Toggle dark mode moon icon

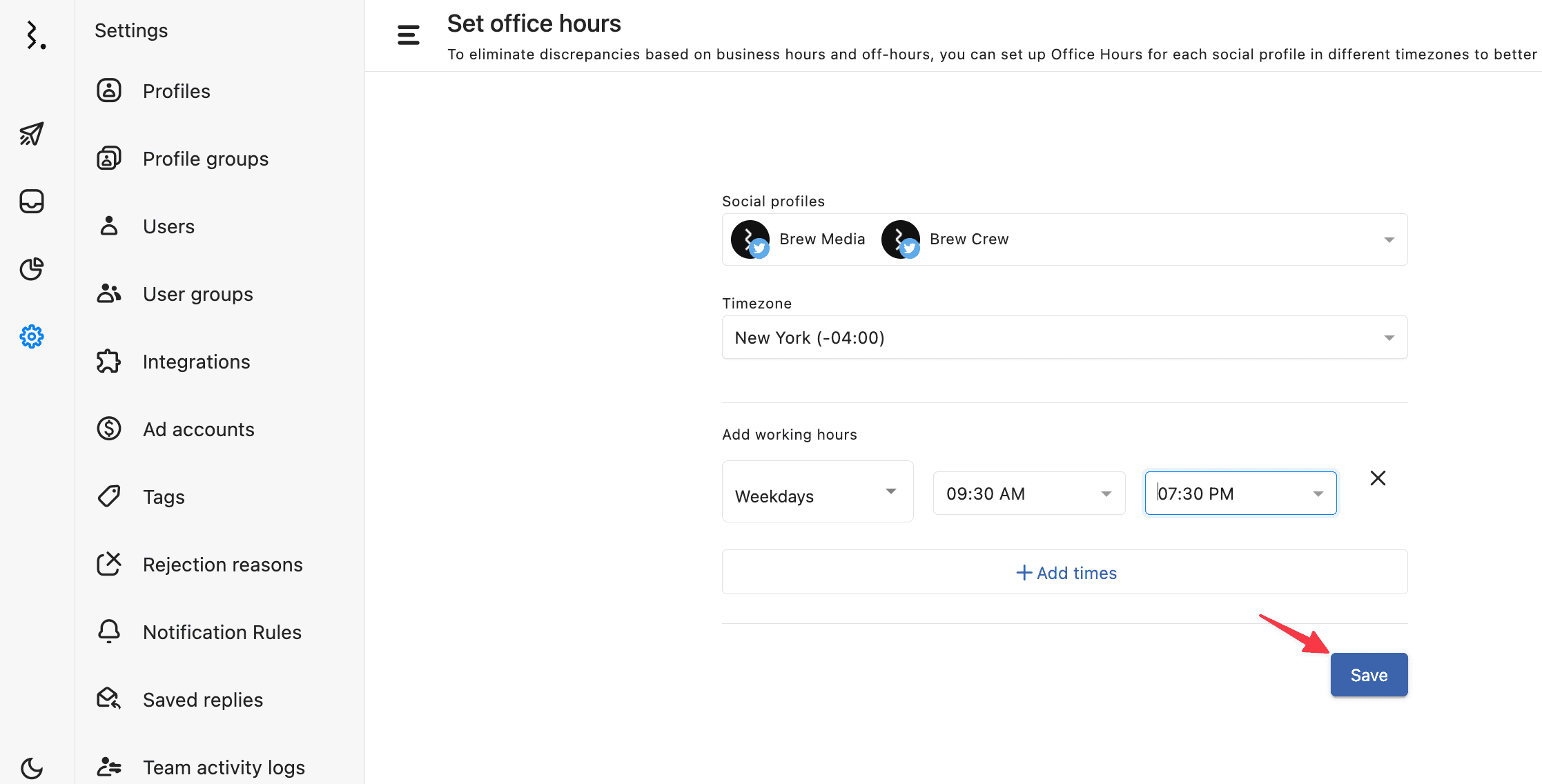(x=32, y=767)
